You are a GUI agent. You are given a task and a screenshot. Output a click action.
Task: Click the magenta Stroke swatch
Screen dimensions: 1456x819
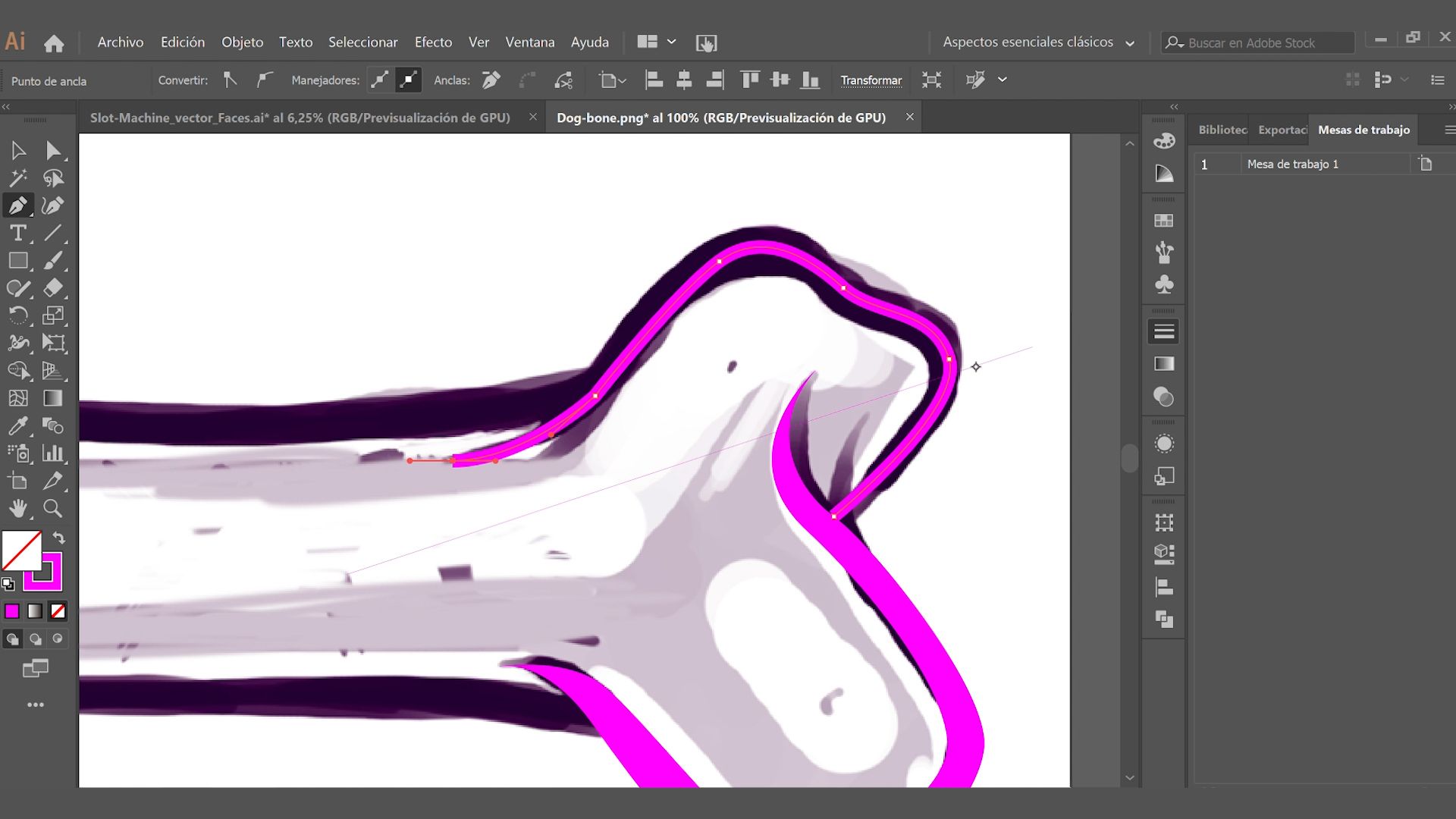(x=52, y=581)
